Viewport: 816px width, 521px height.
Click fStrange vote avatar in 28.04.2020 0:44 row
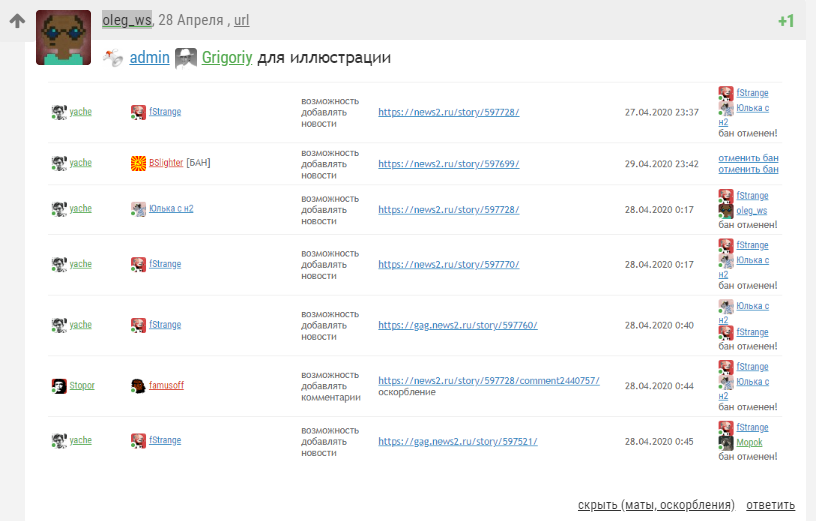click(726, 367)
